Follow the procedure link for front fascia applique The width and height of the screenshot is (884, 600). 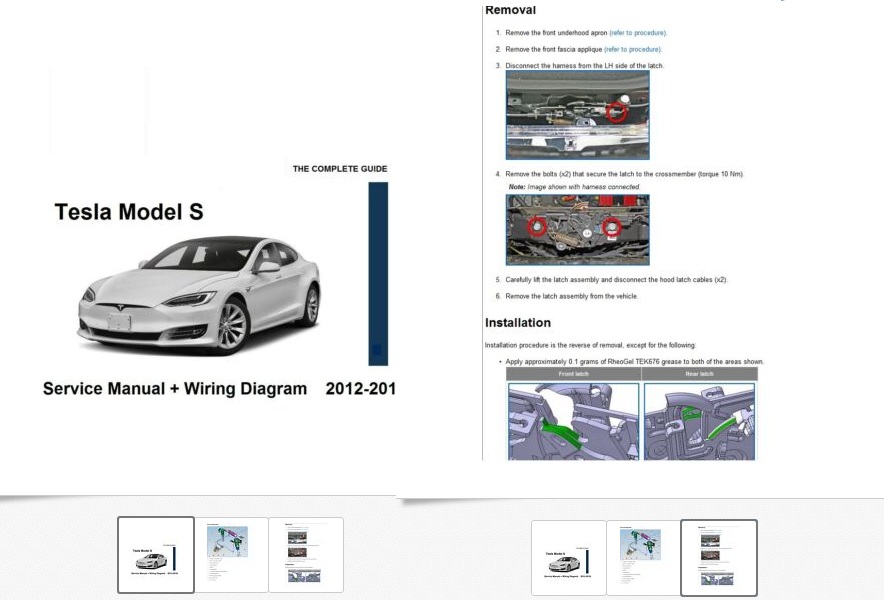pos(633,49)
